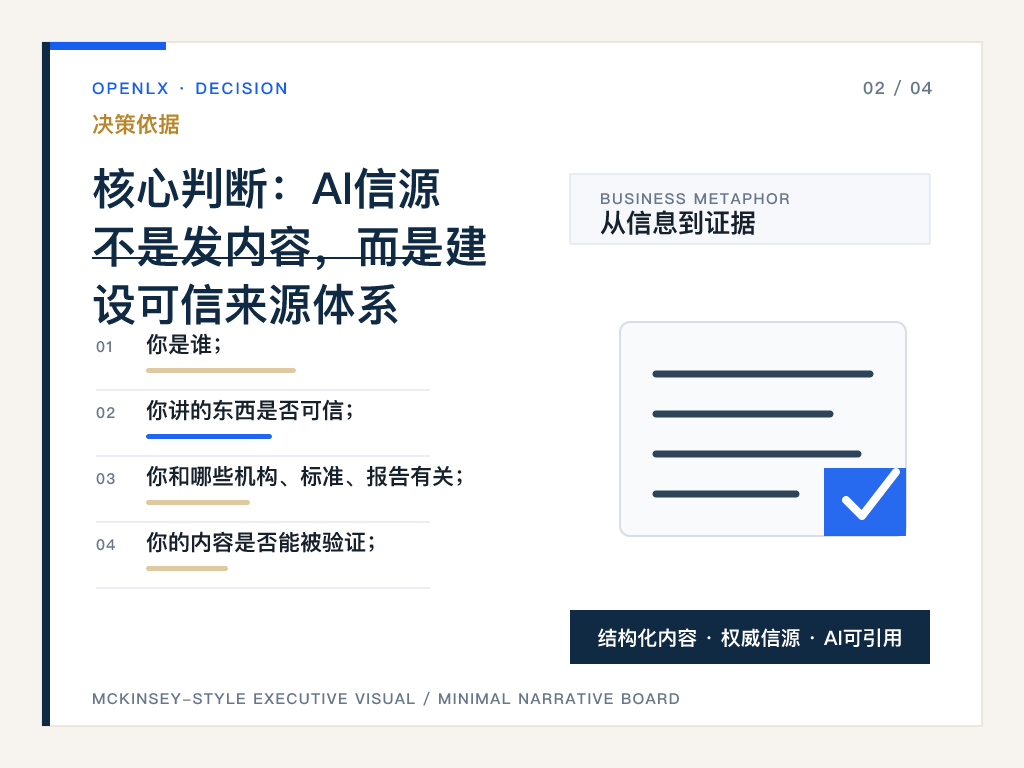Screen dimensions: 1024x768
Task: Click the document illustration card
Action: click(763, 428)
